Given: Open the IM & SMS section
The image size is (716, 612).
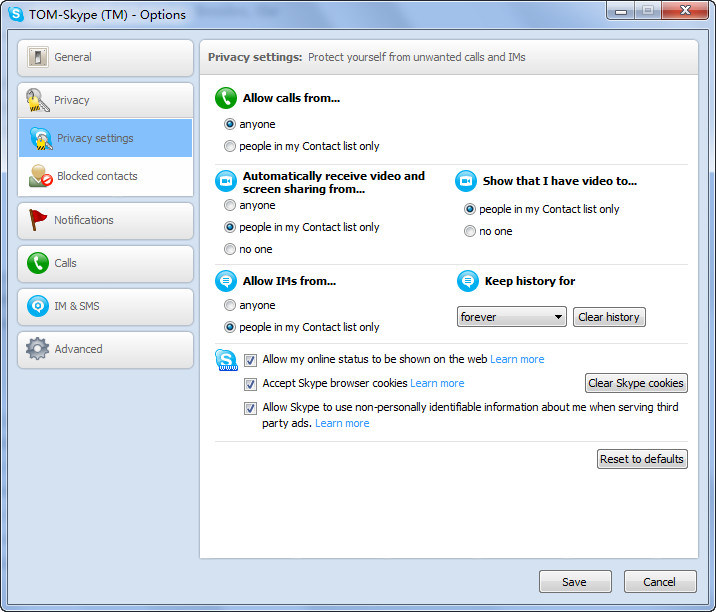Looking at the screenshot, I should (x=105, y=306).
